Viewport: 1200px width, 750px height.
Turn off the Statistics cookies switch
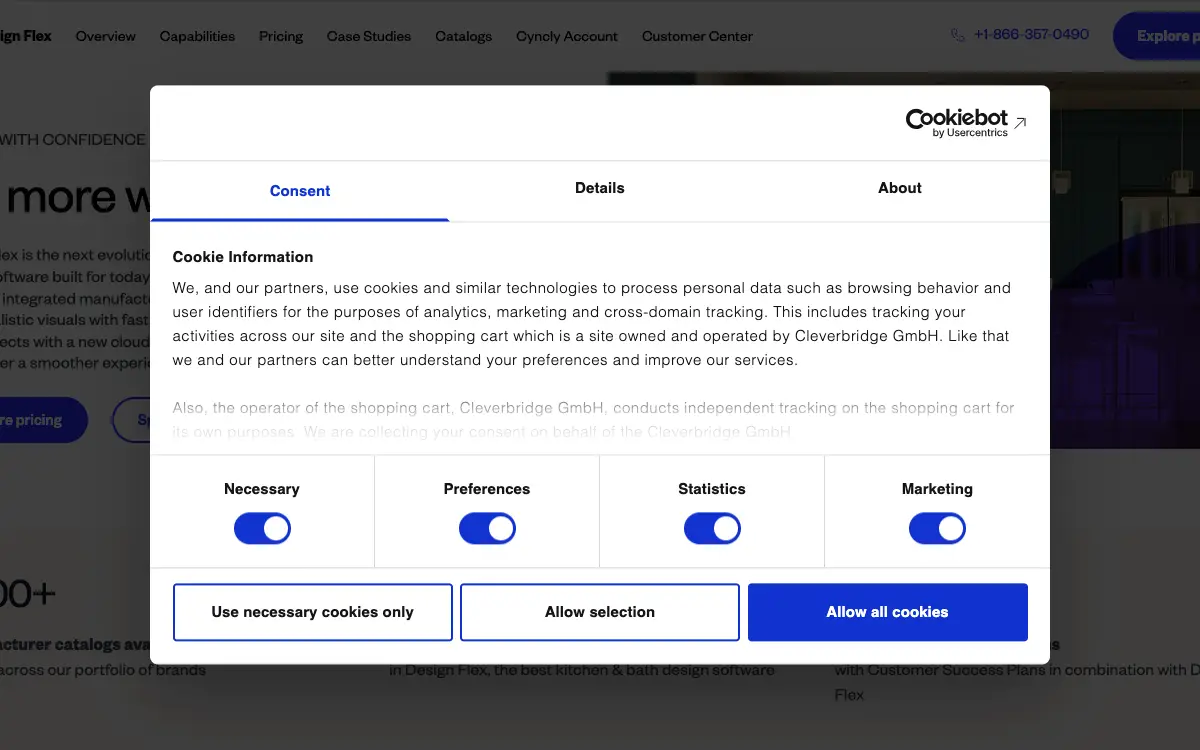(x=712, y=528)
